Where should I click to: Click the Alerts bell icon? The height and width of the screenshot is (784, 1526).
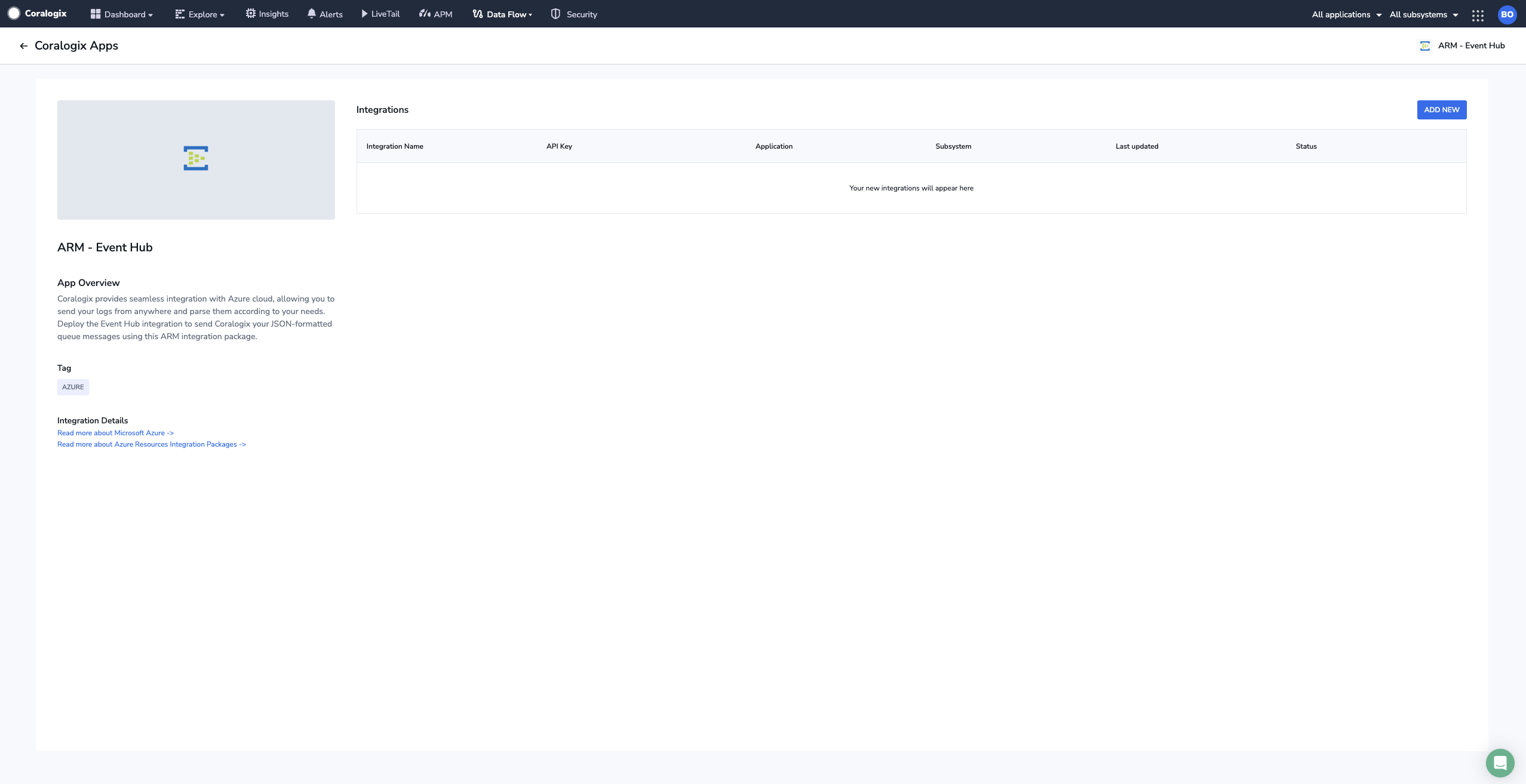(x=312, y=14)
